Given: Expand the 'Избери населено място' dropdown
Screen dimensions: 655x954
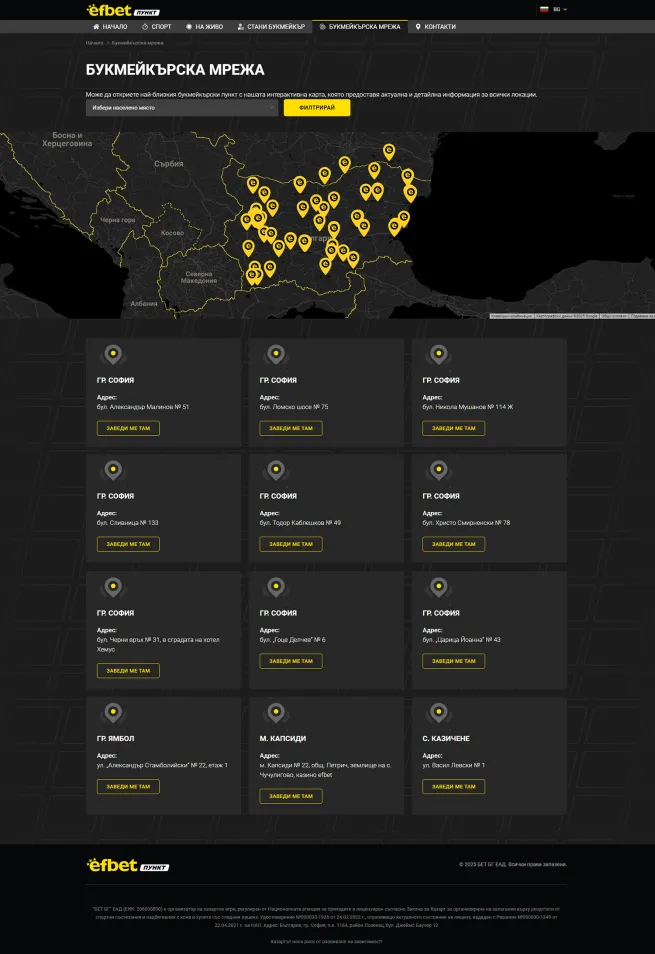Looking at the screenshot, I should click(x=181, y=108).
